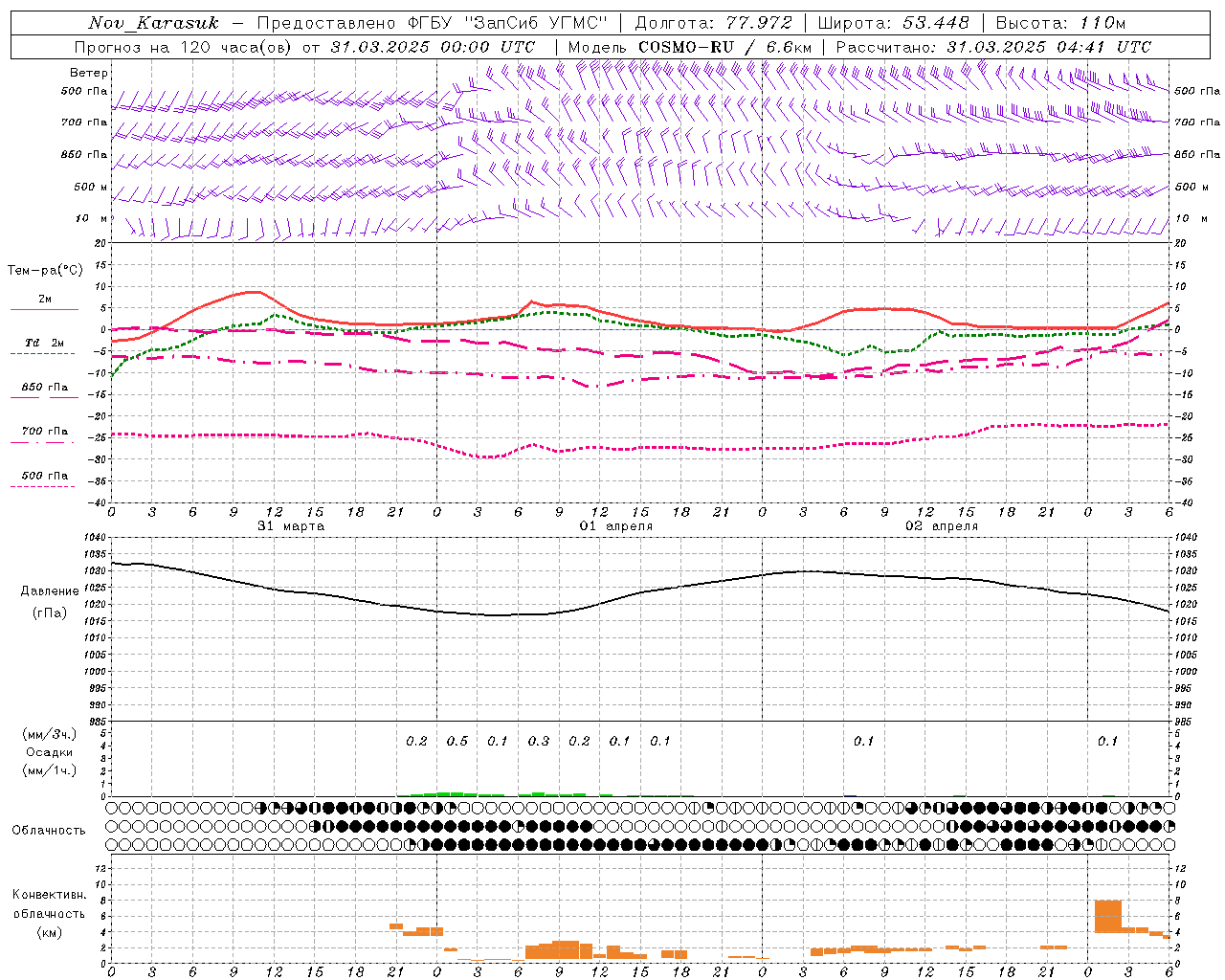This screenshot has width=1225, height=980.
Task: Click the '31 марта' date label
Action: [291, 526]
